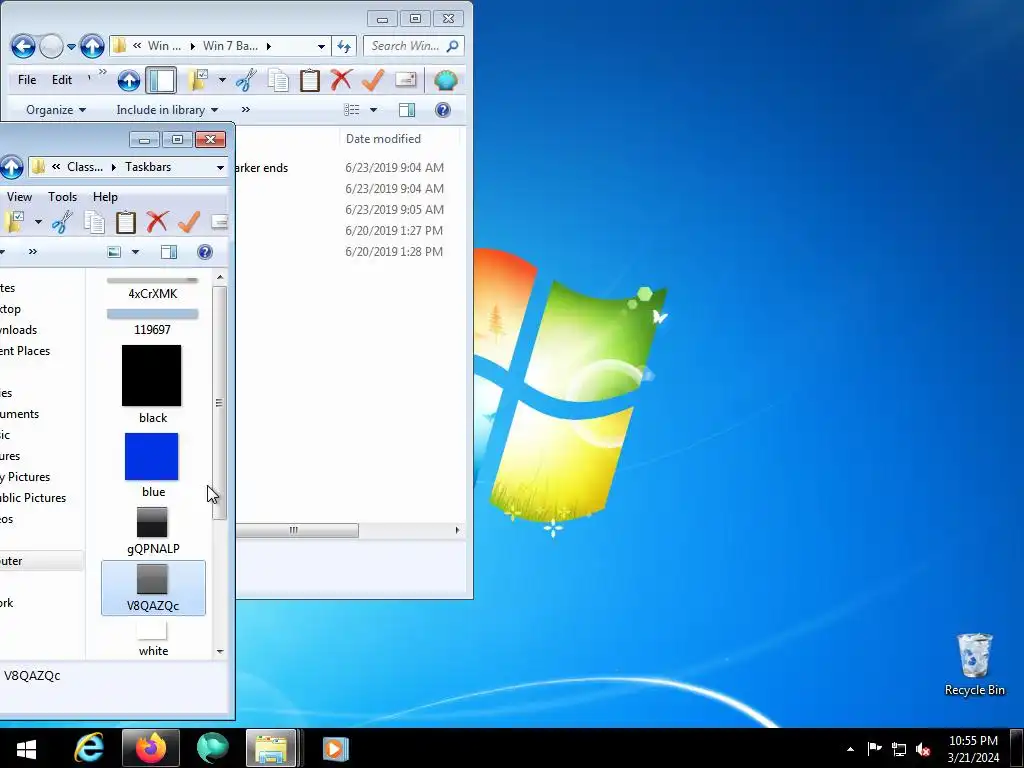This screenshot has width=1024, height=768.
Task: Click the horizontal scrollbar right arrow in the Win 7 window
Action: point(457,530)
